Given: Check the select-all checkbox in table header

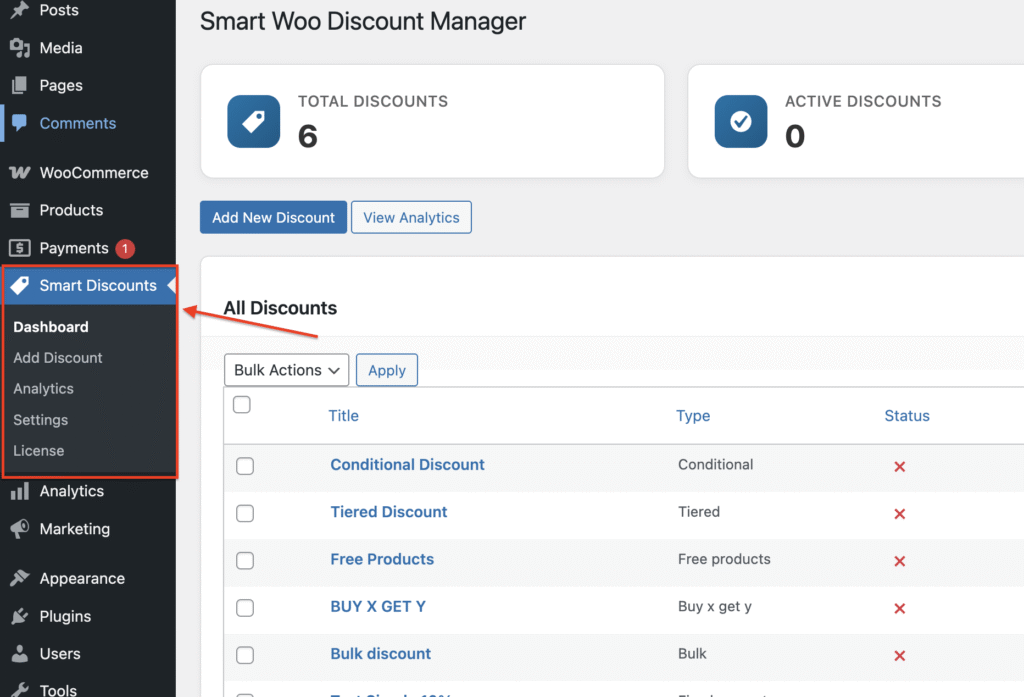Looking at the screenshot, I should click(x=241, y=405).
